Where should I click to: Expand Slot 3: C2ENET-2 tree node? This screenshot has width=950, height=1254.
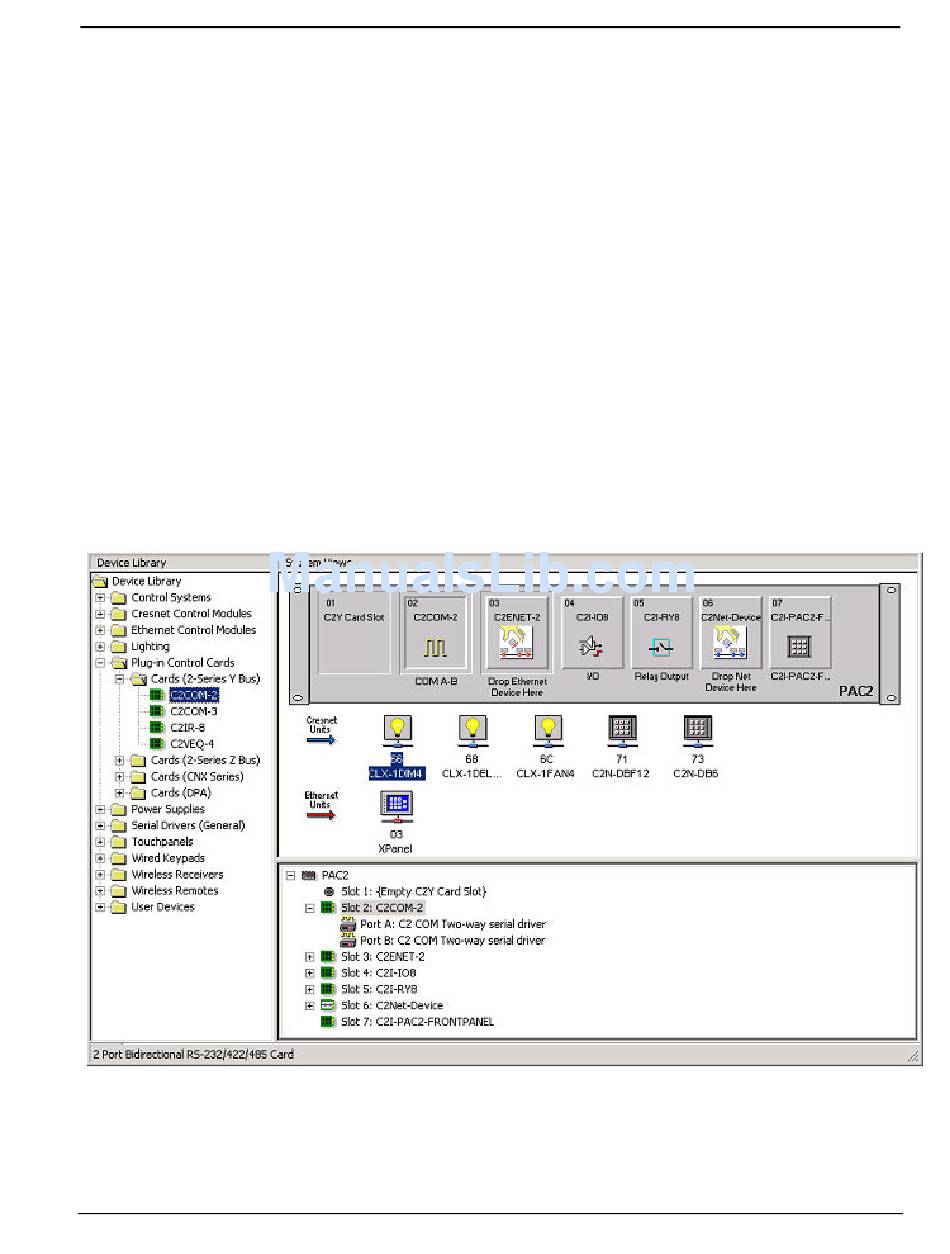coord(310,957)
